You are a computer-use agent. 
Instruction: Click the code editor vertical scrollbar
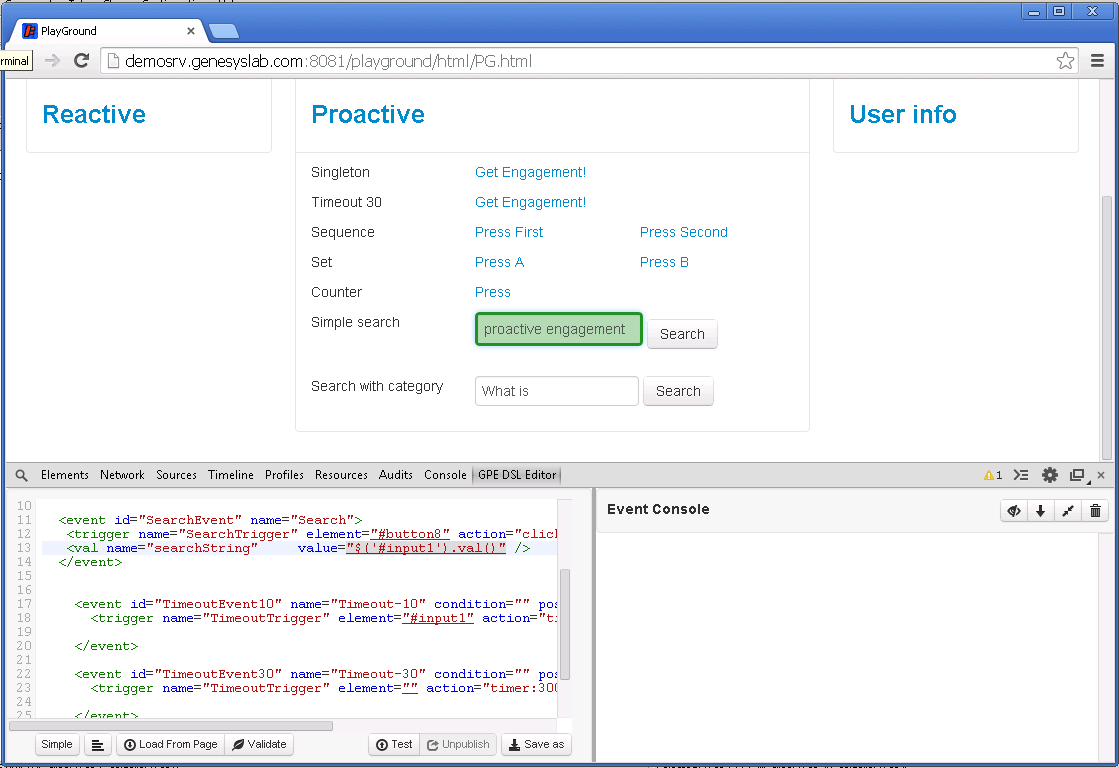tap(564, 625)
